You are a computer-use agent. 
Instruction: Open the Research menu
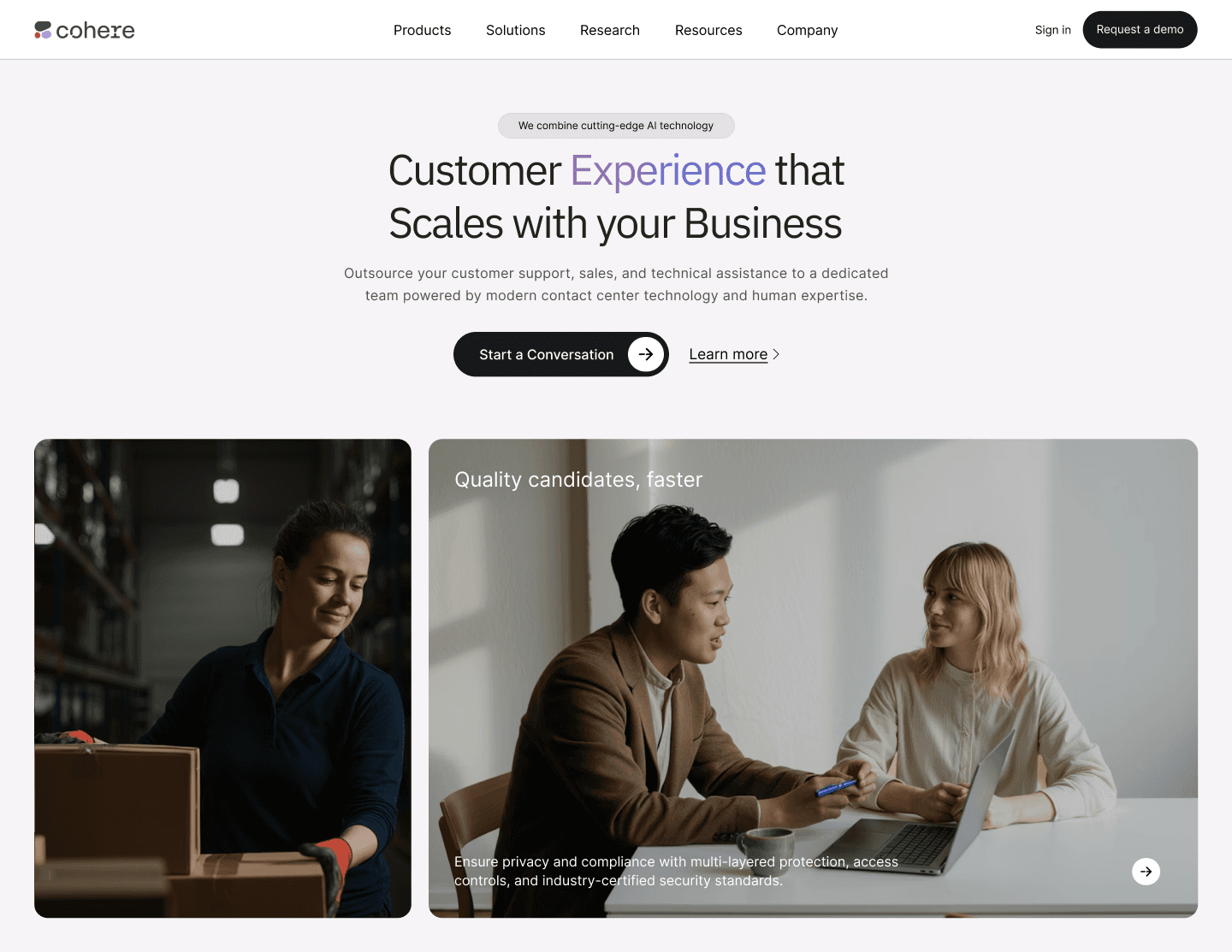tap(610, 30)
